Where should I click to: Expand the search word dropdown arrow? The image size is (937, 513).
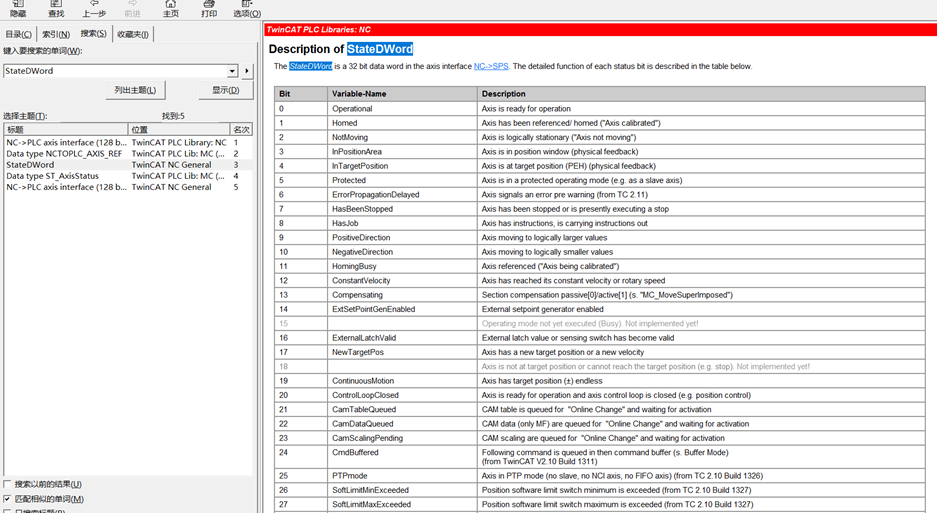tap(232, 71)
